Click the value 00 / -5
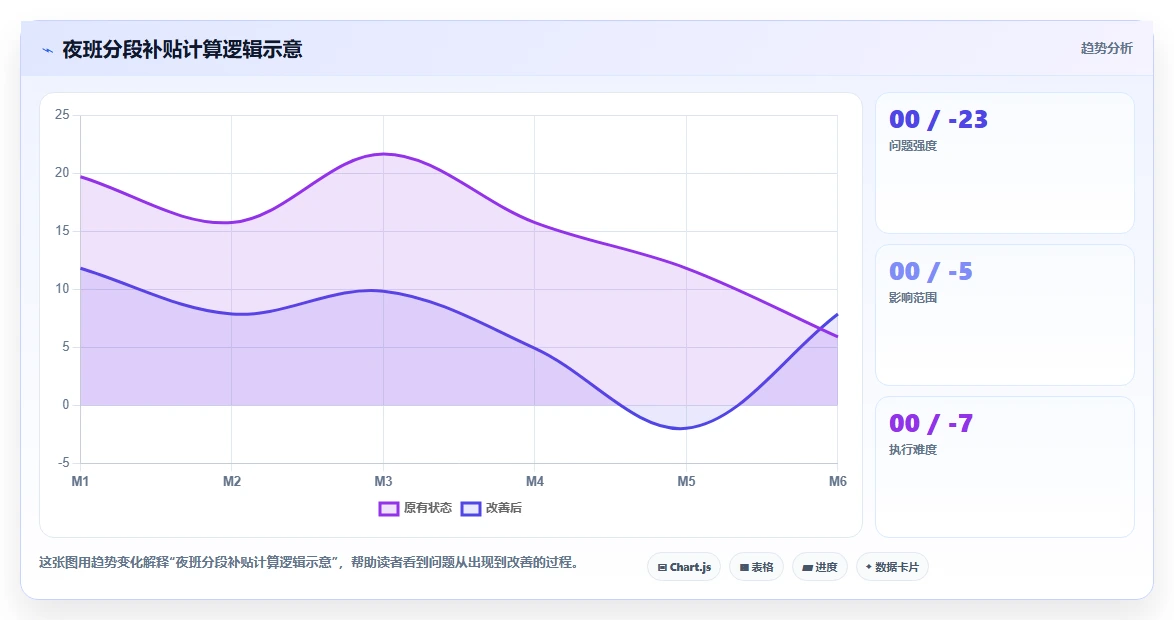This screenshot has height=620, width=1174. [931, 271]
